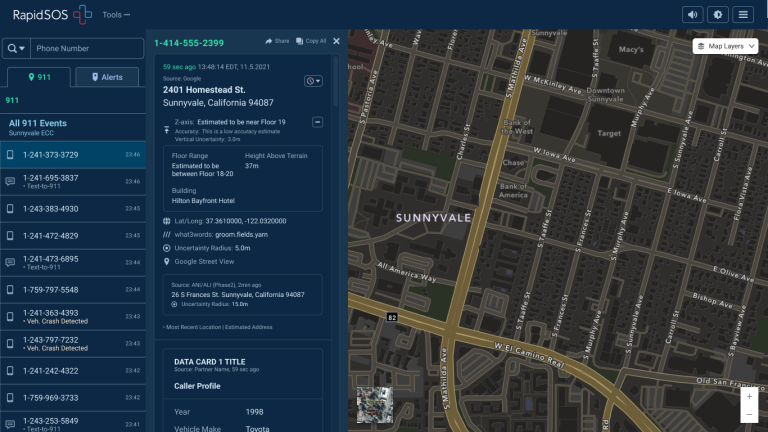768x432 pixels.
Task: Click phone icon for 1-241-373-3729
Action: 10,155
